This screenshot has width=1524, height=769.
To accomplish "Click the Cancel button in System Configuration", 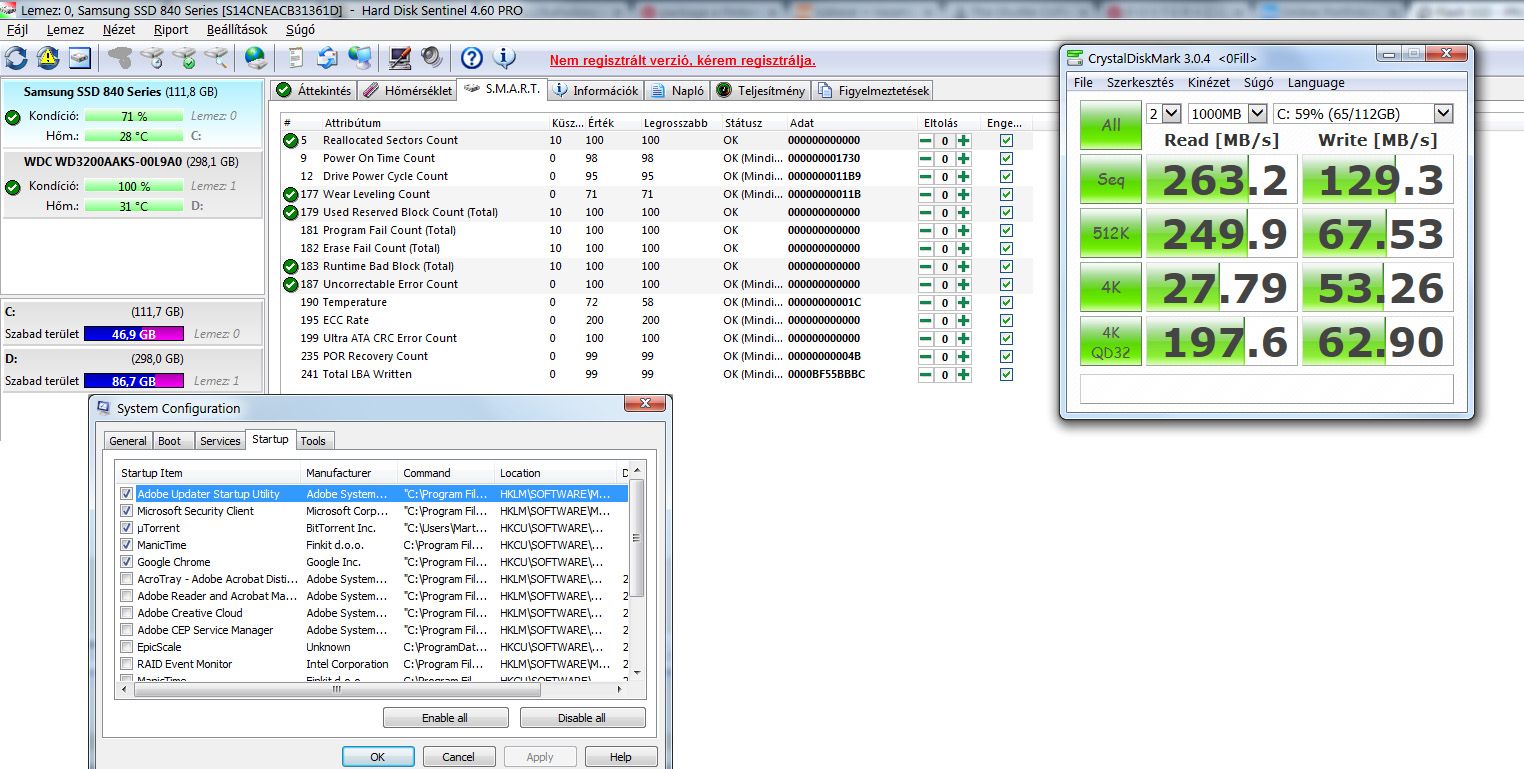I will pyautogui.click(x=459, y=757).
